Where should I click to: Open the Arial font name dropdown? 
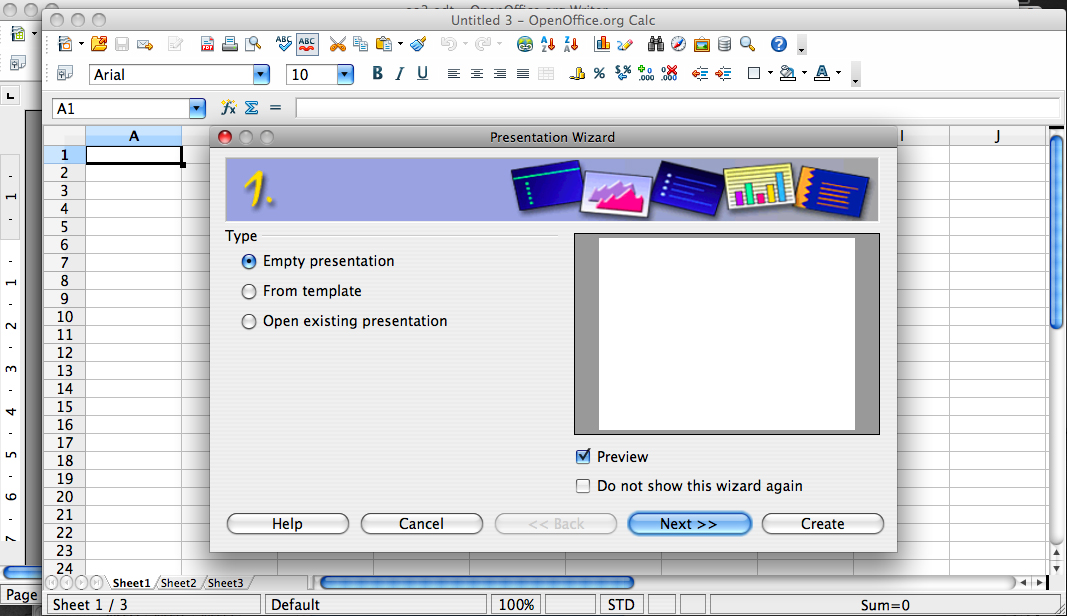click(261, 74)
